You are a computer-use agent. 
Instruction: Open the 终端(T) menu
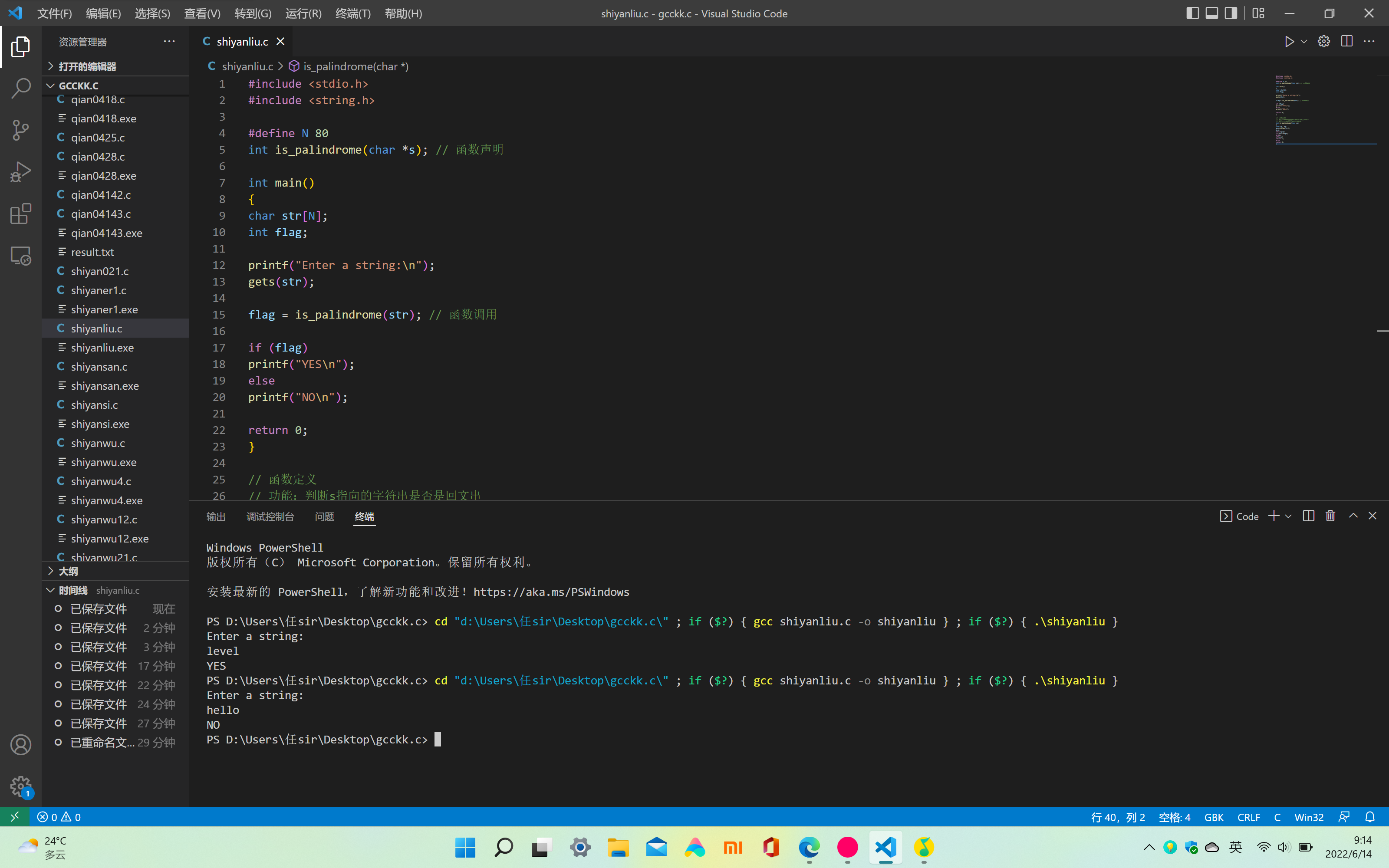[x=353, y=13]
